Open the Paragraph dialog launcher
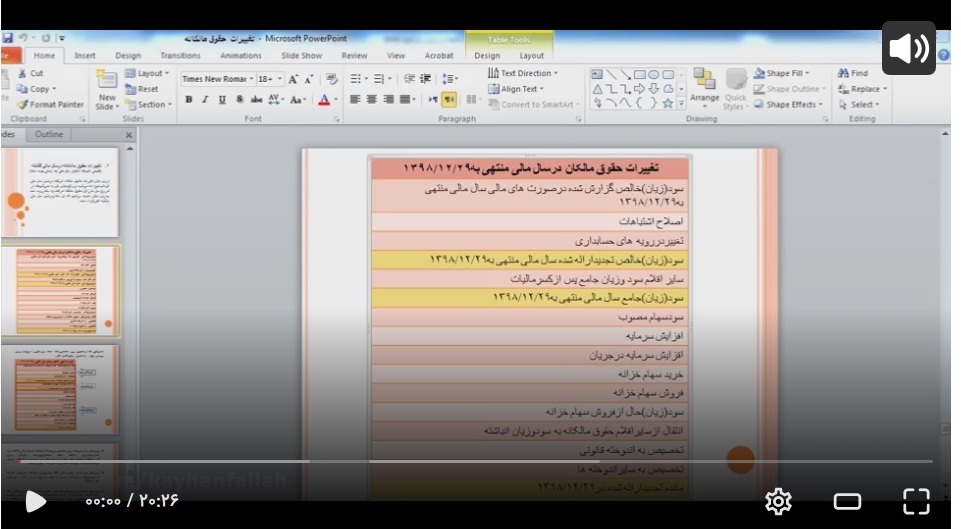This screenshot has height=529, width=961. [x=578, y=119]
